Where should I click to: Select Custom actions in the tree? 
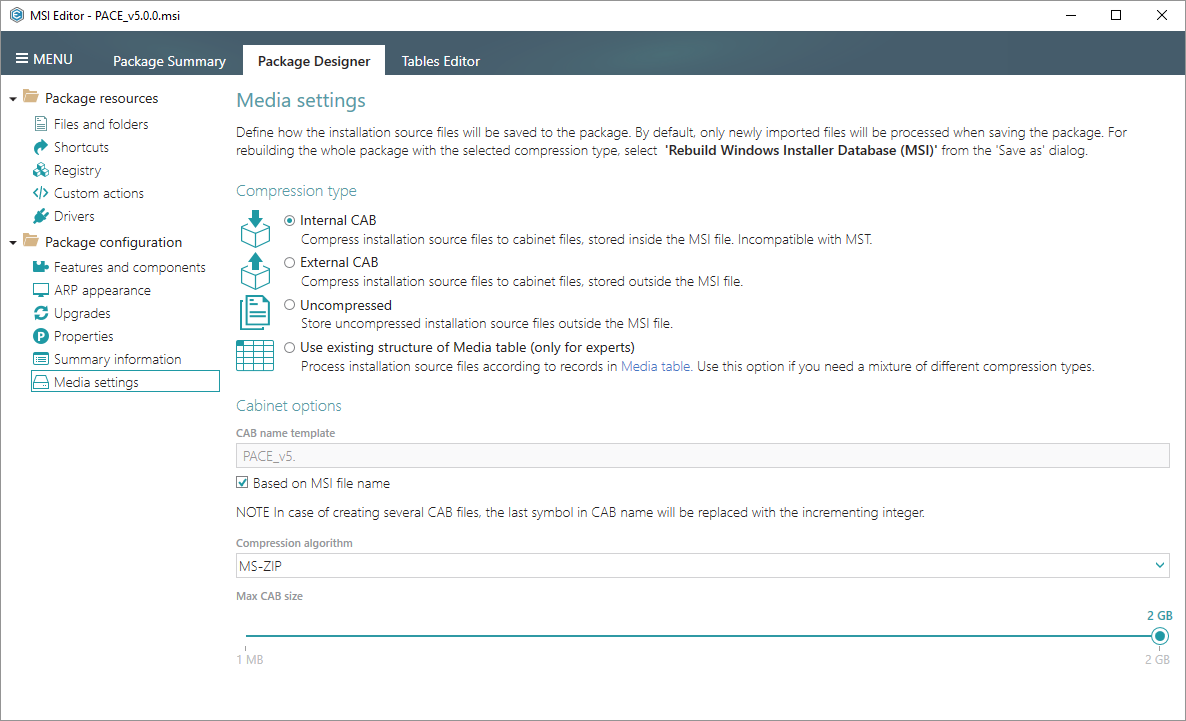tap(98, 193)
